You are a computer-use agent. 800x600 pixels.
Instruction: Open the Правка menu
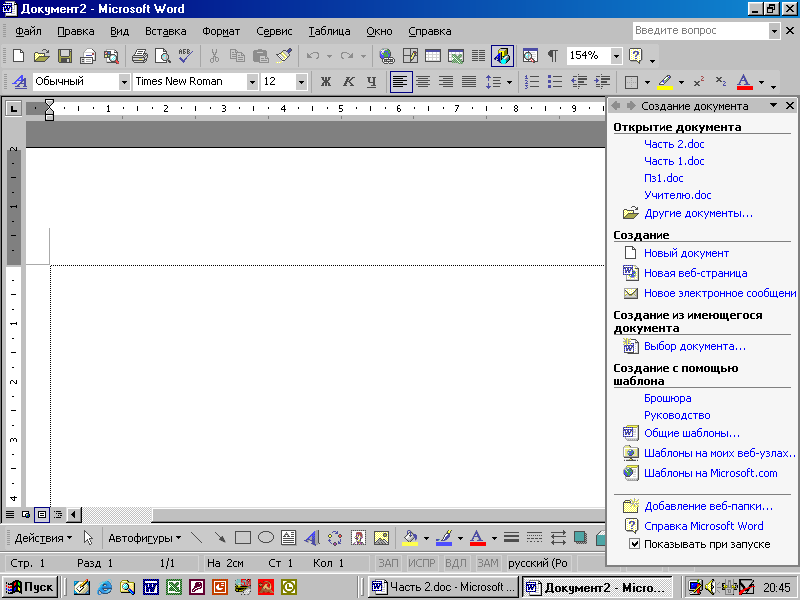click(76, 31)
